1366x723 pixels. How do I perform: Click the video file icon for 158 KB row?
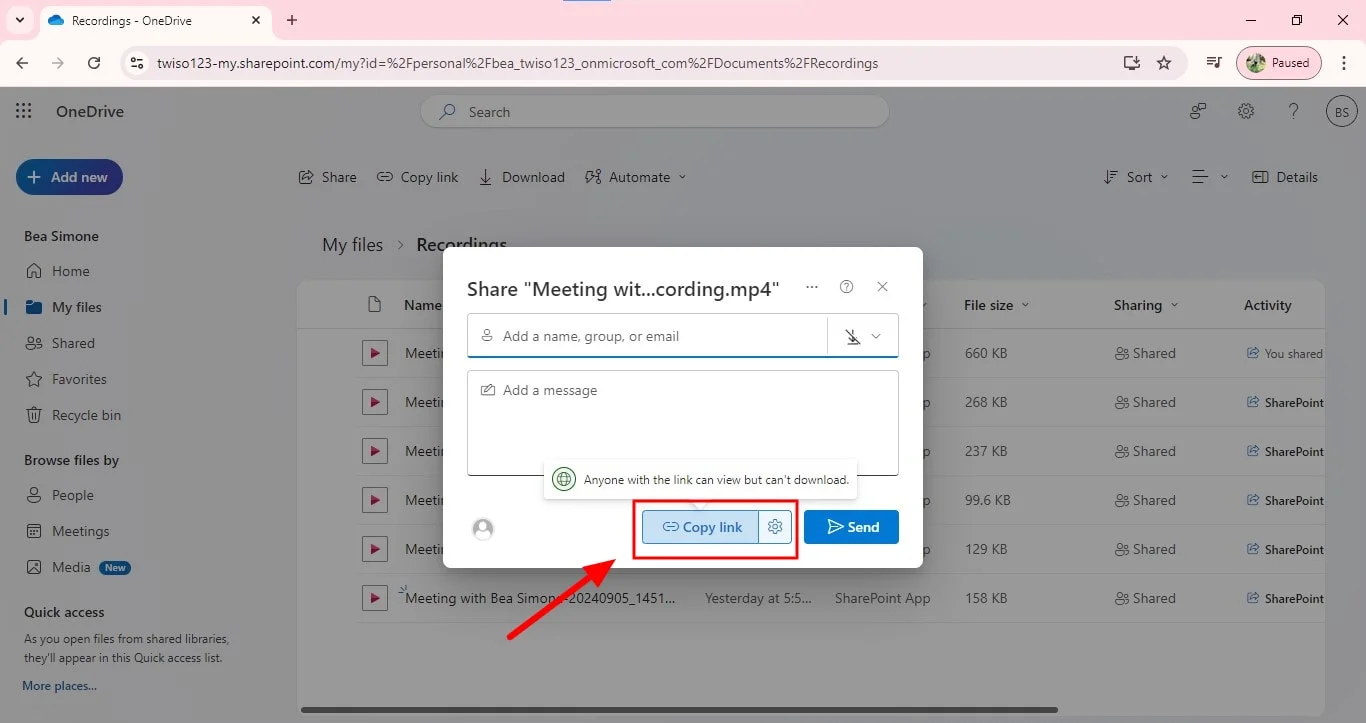[375, 598]
